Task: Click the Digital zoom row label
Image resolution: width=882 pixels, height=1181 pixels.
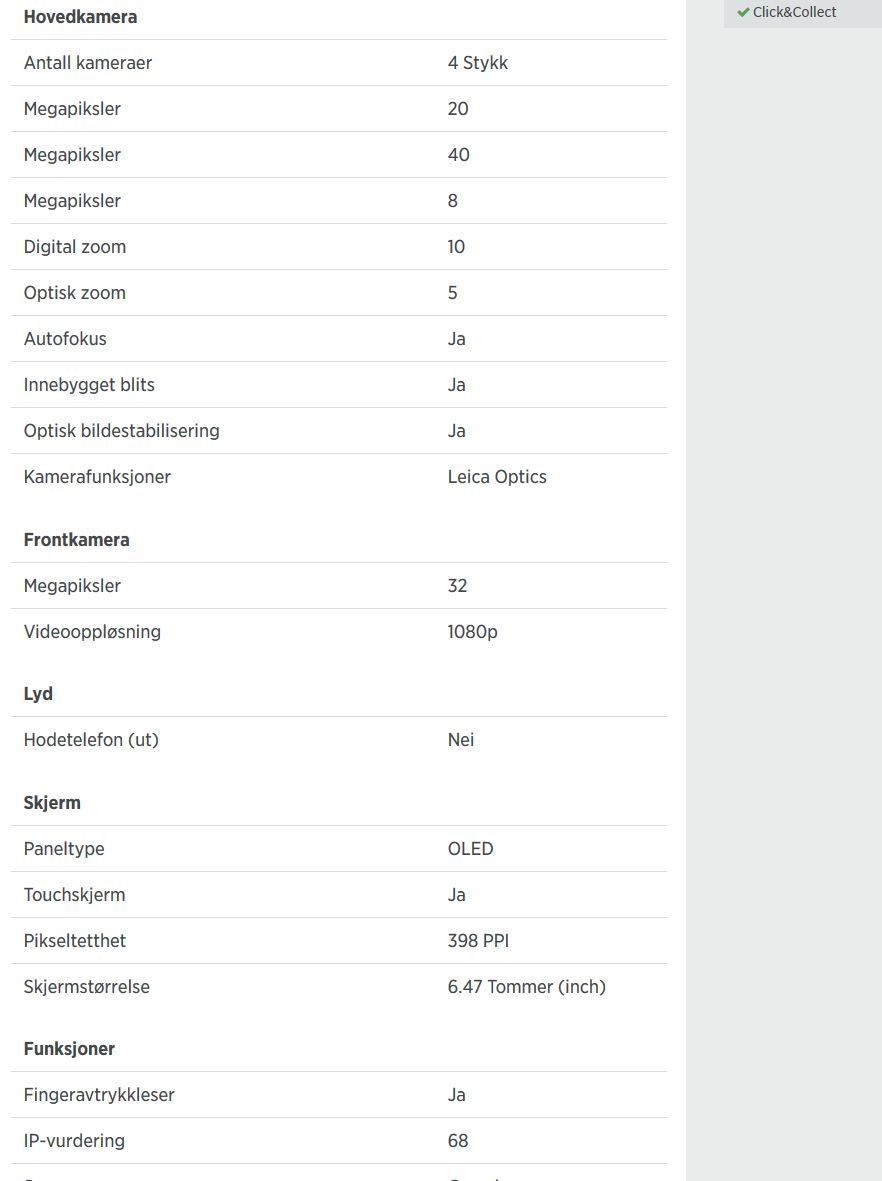Action: tap(75, 247)
